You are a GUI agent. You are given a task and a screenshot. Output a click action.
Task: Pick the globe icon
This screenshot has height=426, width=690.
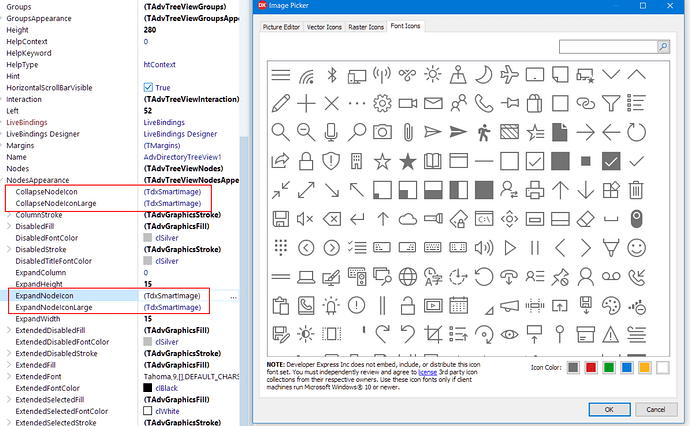click(x=407, y=276)
